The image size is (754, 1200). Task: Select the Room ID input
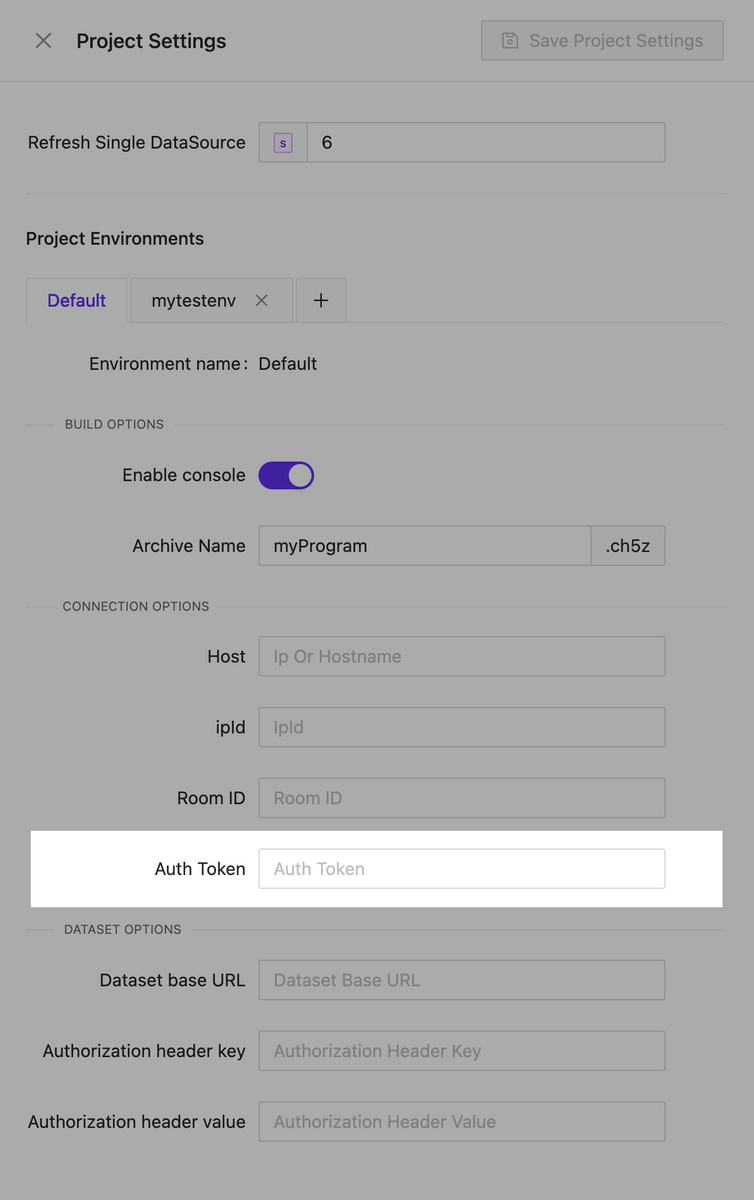tap(461, 797)
